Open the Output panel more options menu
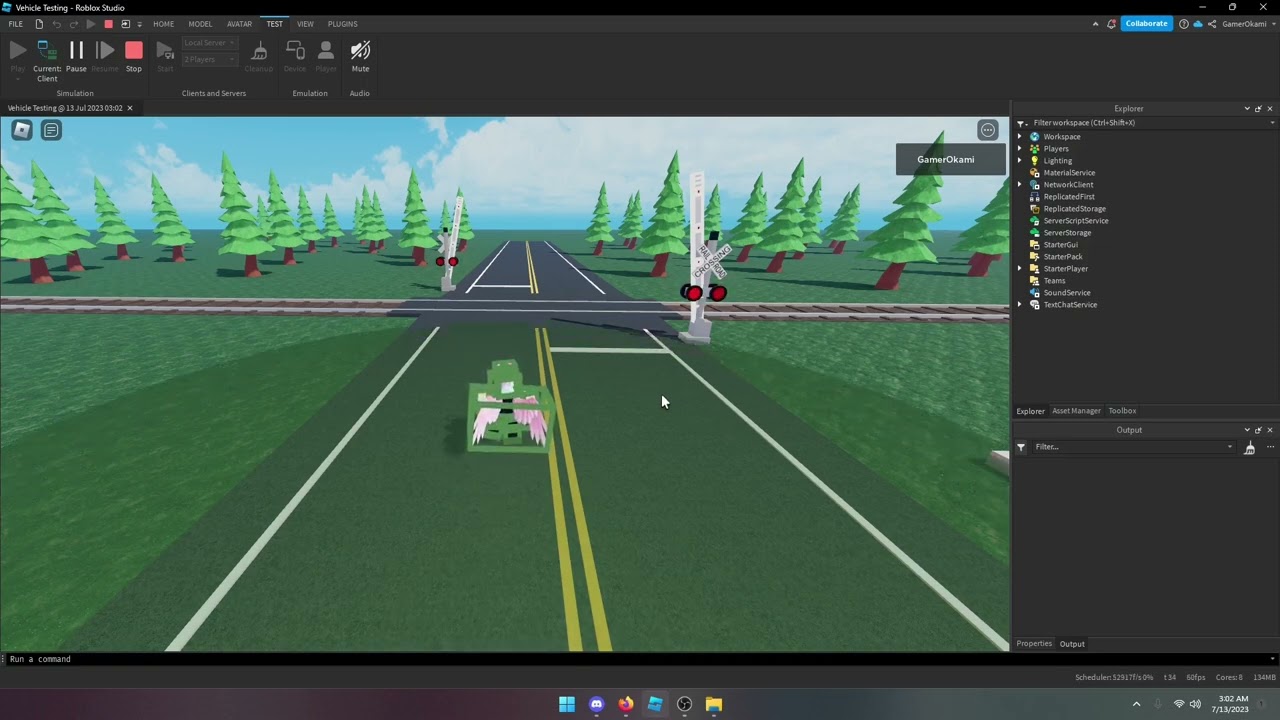1280x720 pixels. pyautogui.click(x=1270, y=447)
